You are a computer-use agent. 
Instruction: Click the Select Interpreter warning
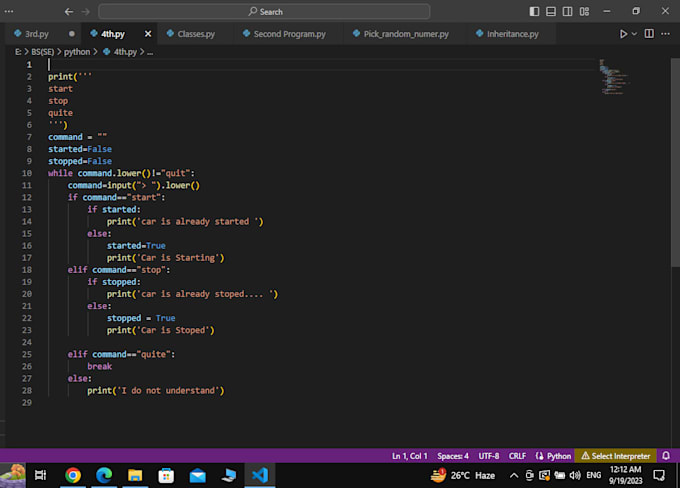tap(615, 456)
